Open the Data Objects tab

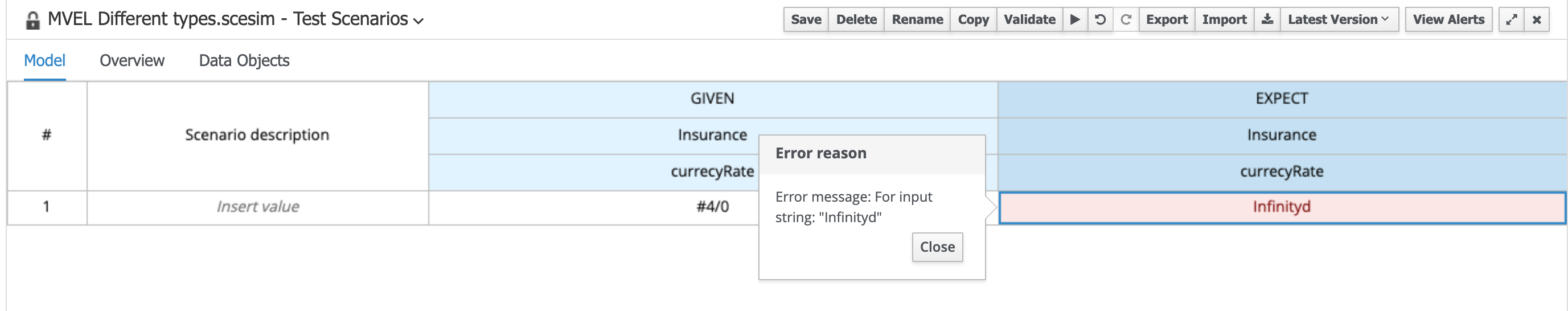pos(244,61)
